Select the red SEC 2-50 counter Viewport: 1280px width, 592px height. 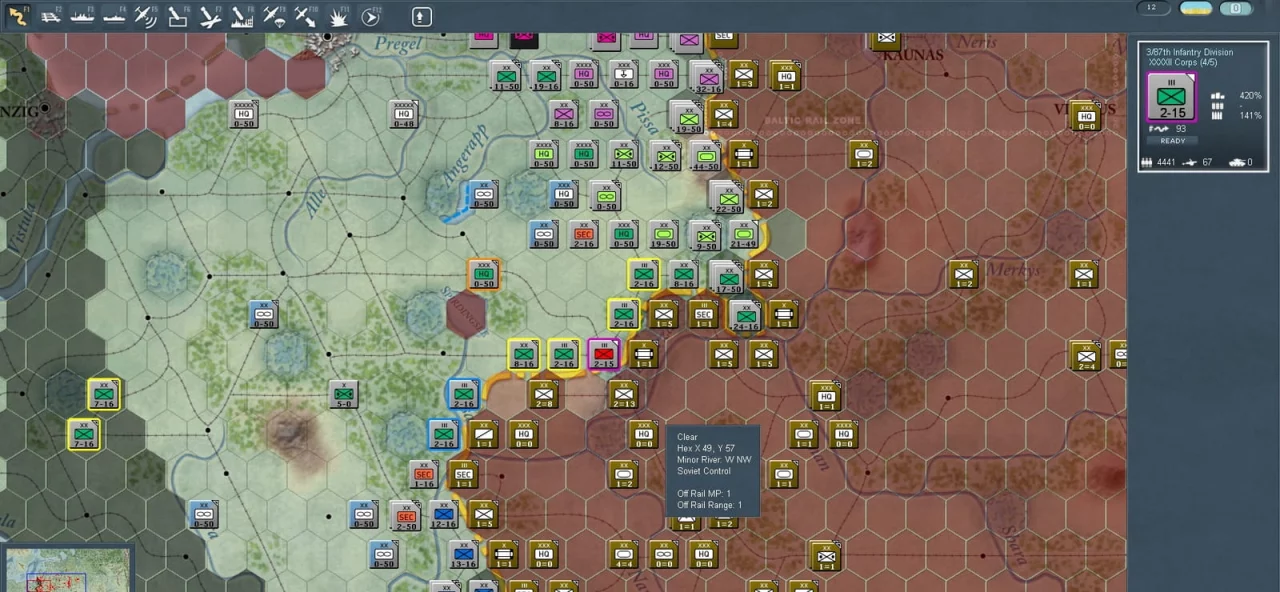pos(405,516)
